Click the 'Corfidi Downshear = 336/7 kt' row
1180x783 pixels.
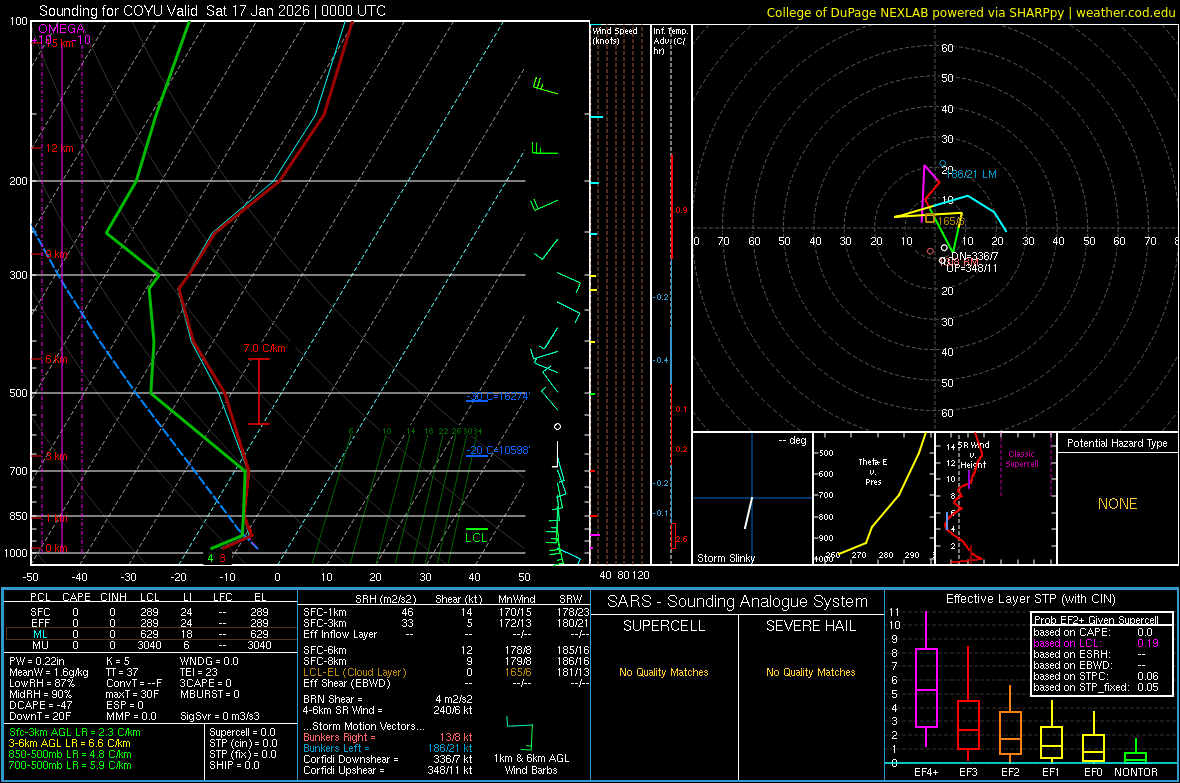point(388,759)
